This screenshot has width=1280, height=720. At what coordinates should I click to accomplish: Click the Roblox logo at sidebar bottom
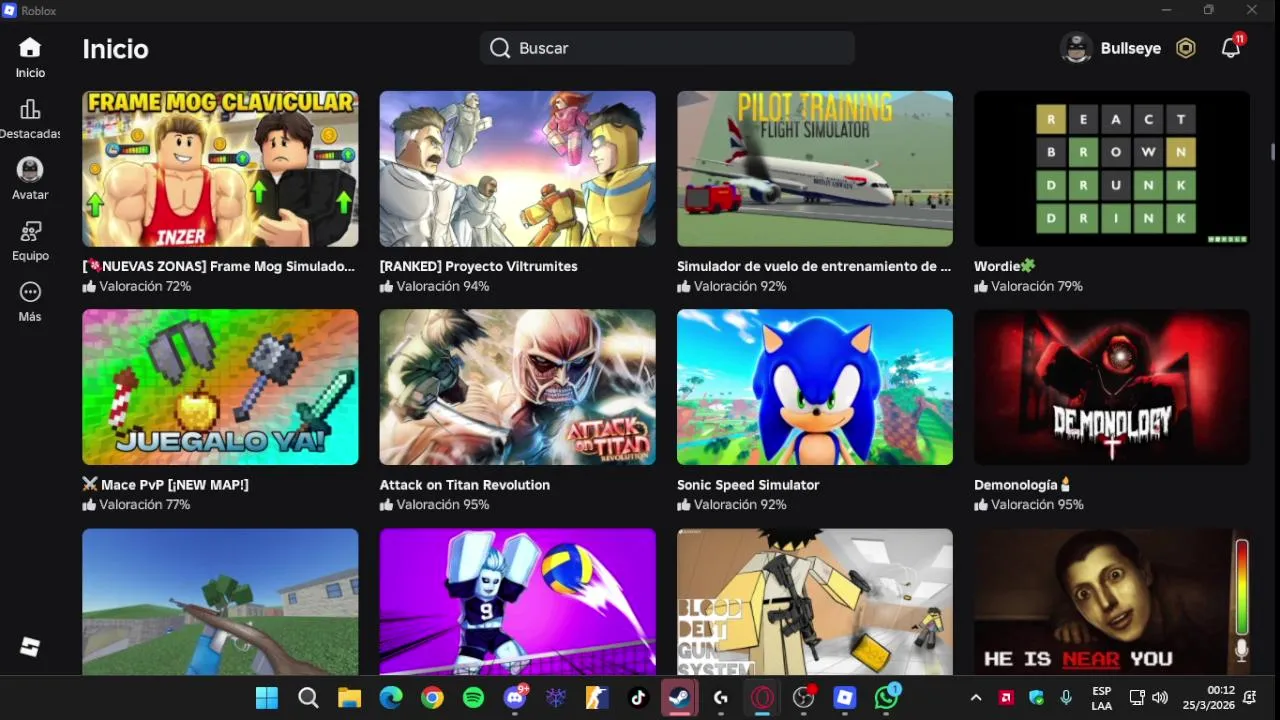click(30, 647)
